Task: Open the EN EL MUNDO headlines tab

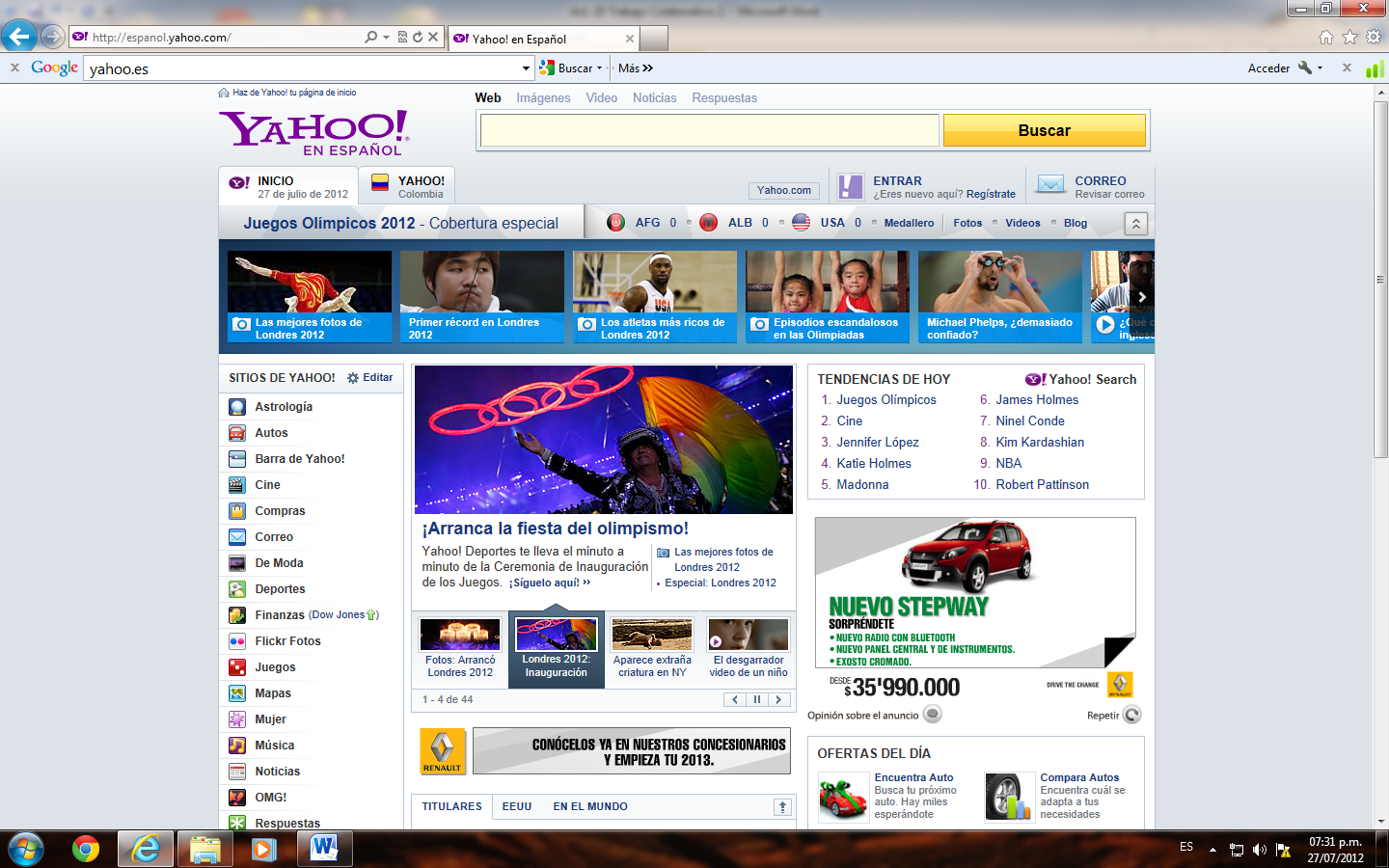Action: coord(590,807)
